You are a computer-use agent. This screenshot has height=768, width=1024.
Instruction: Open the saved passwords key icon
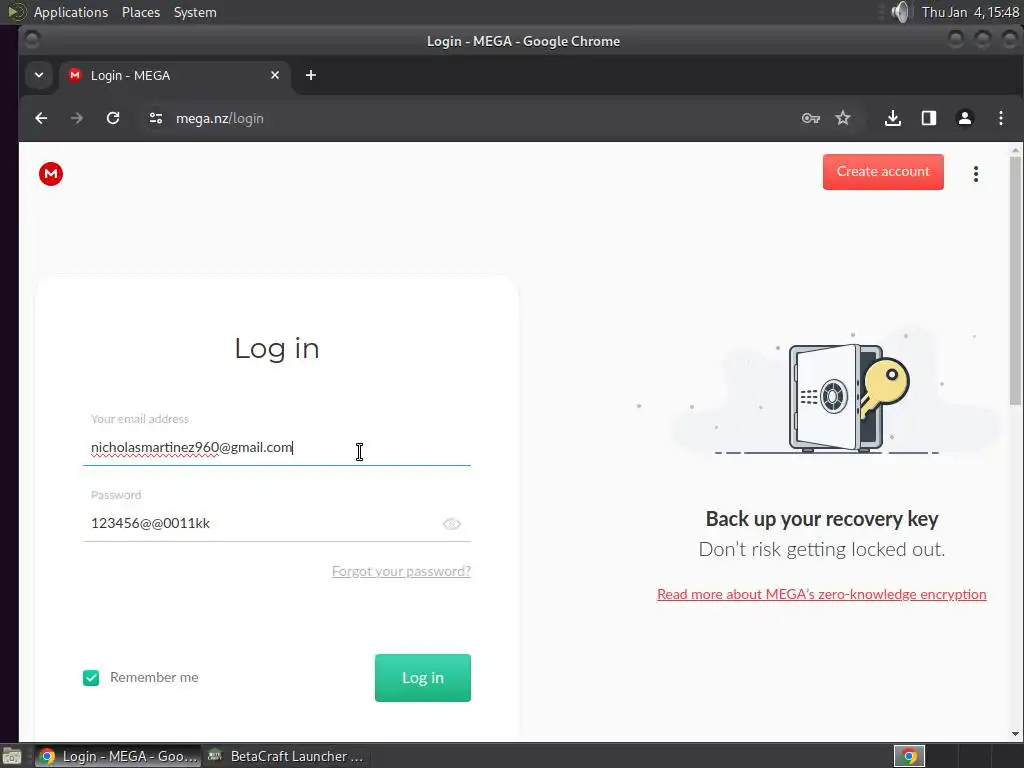tap(810, 118)
